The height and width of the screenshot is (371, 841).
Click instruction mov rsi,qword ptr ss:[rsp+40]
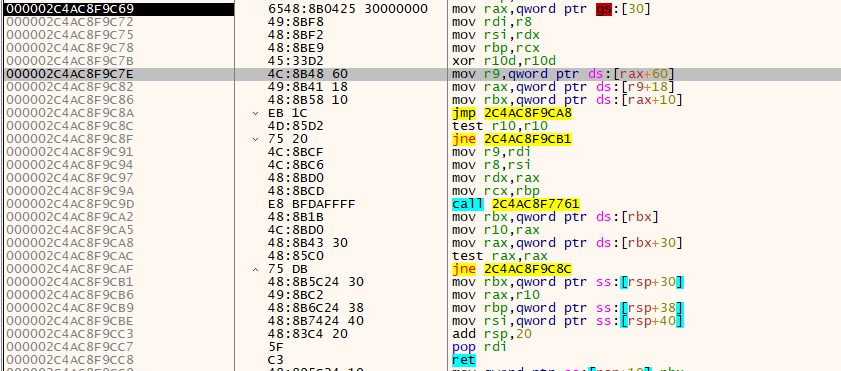pos(569,321)
